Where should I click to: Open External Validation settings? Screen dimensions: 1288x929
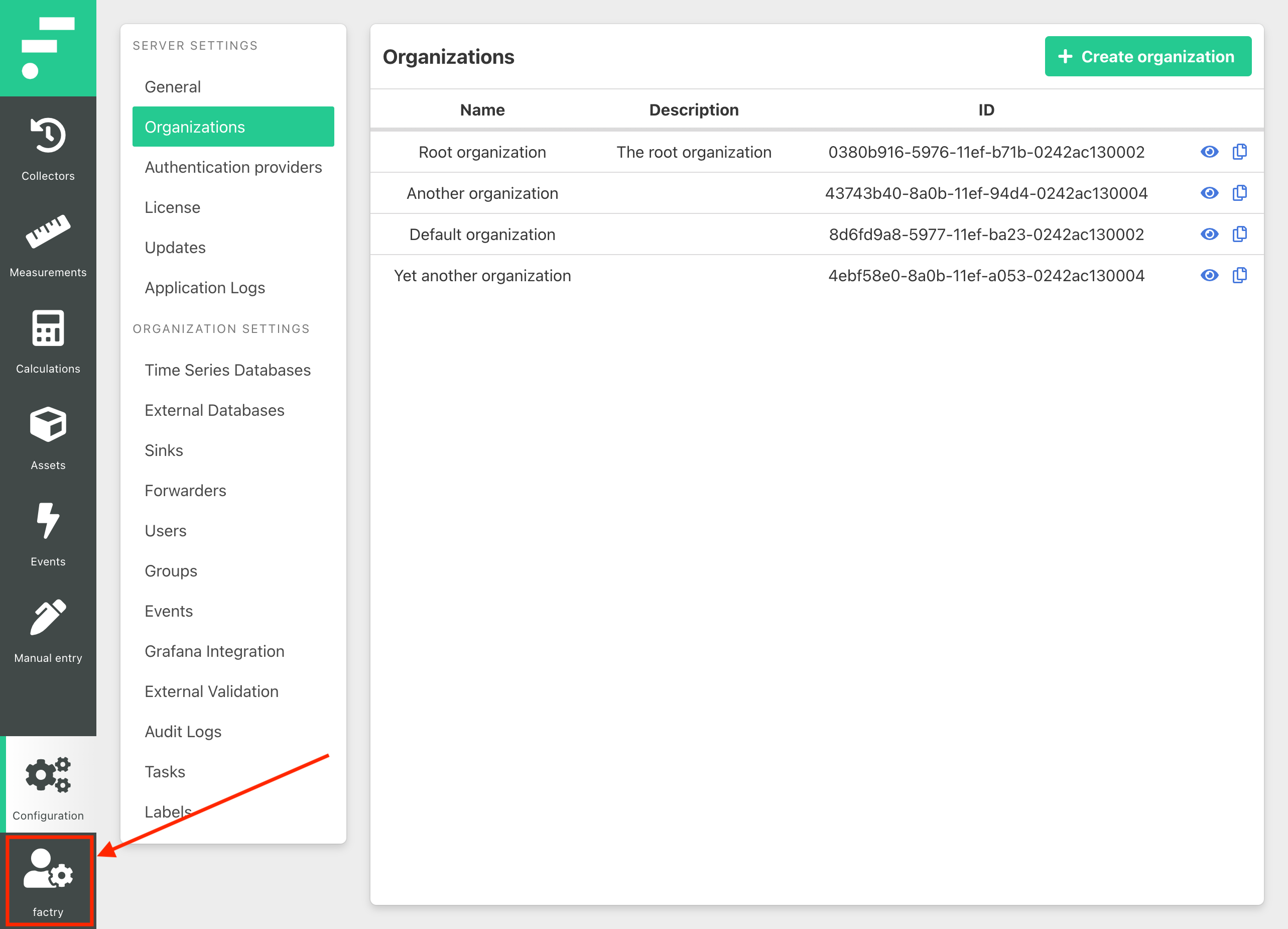pyautogui.click(x=233, y=691)
